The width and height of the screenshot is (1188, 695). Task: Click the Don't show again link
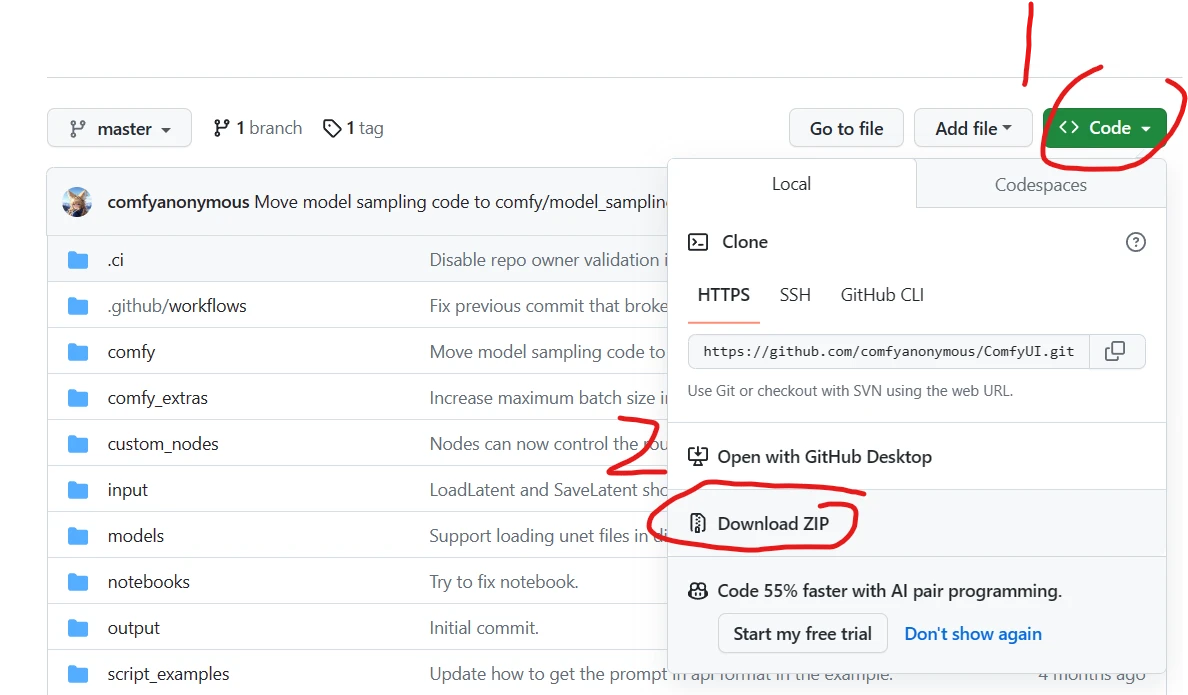click(973, 634)
